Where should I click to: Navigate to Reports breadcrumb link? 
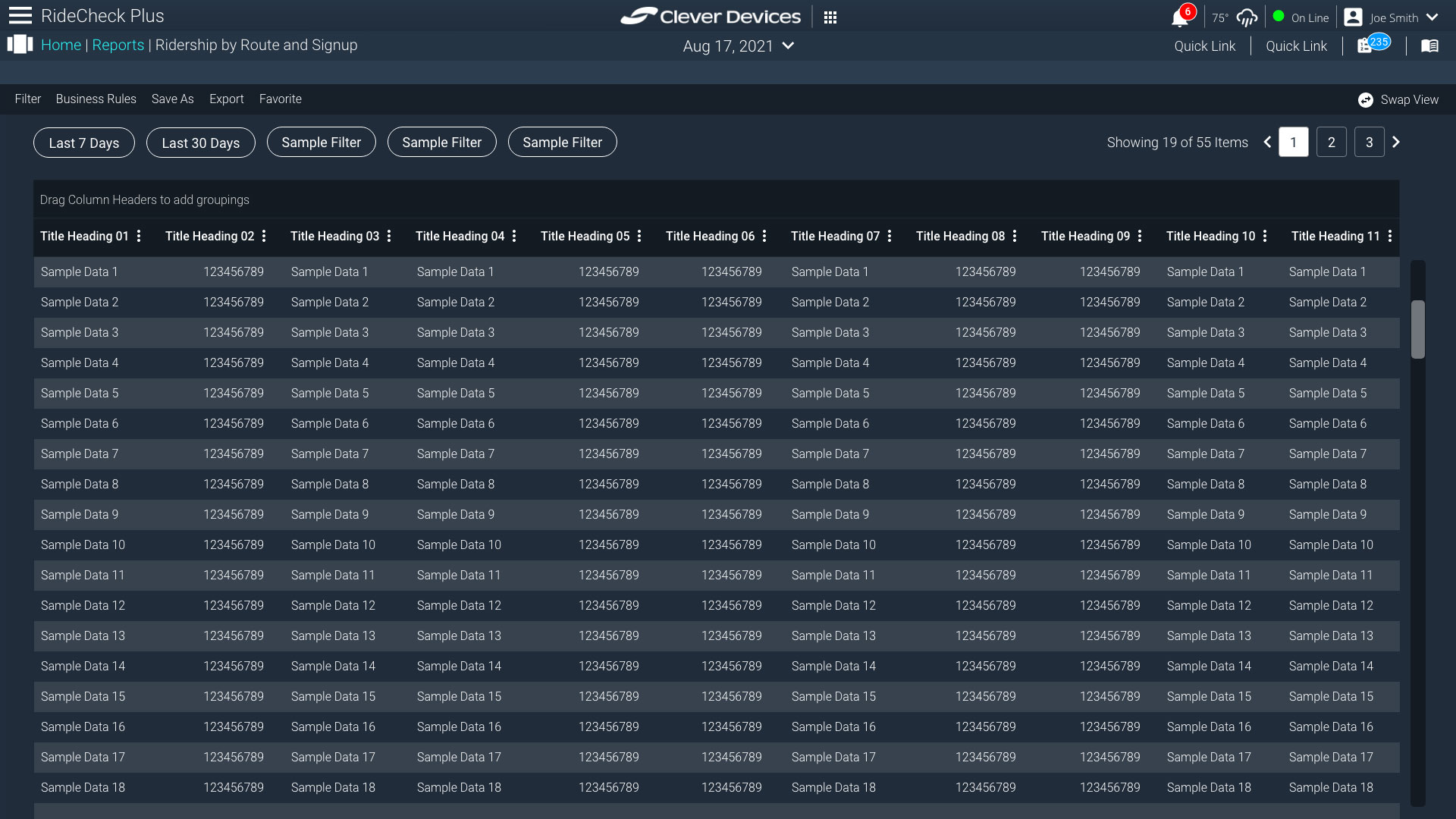pos(118,45)
